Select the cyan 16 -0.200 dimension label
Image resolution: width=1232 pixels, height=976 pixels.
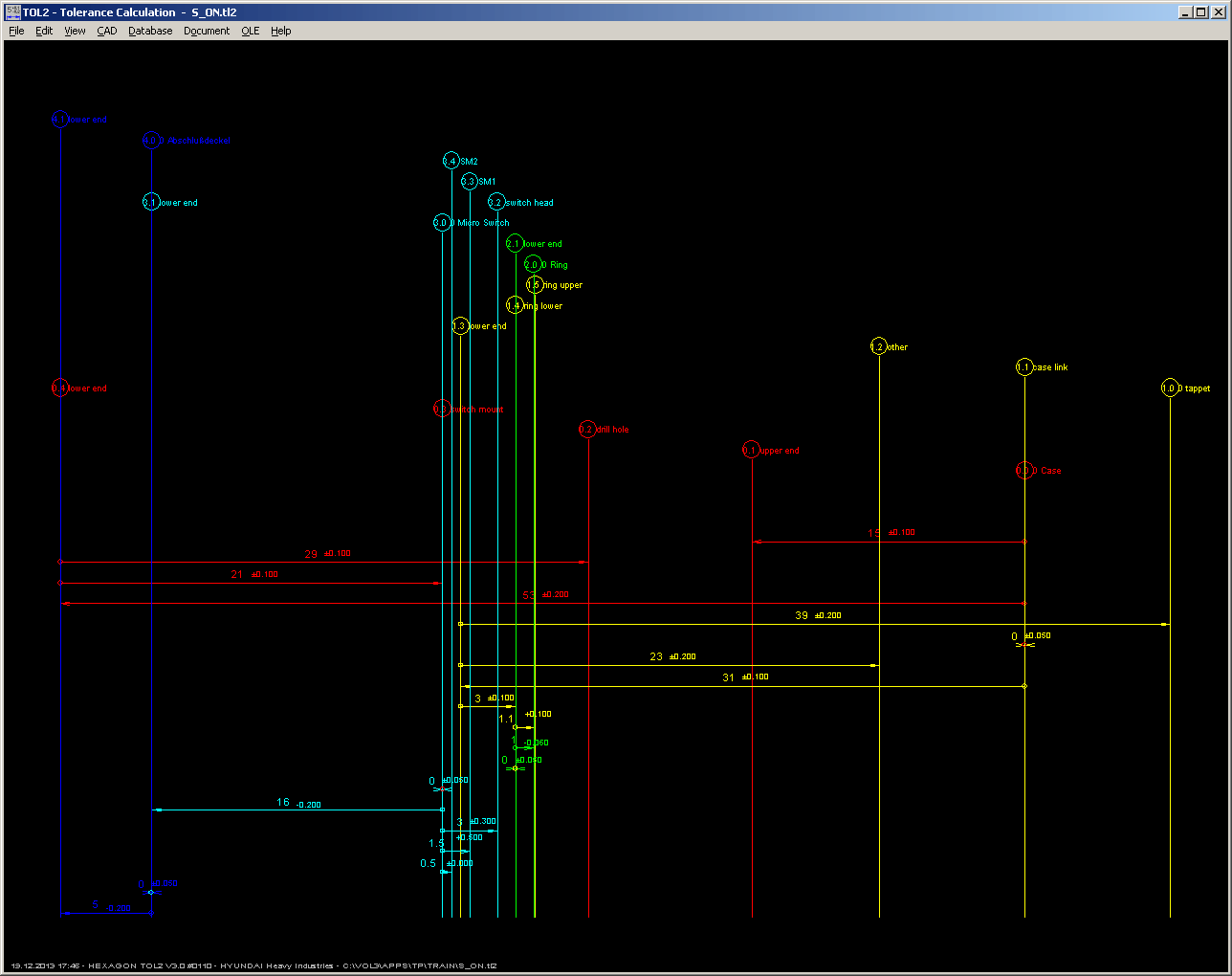[x=298, y=803]
